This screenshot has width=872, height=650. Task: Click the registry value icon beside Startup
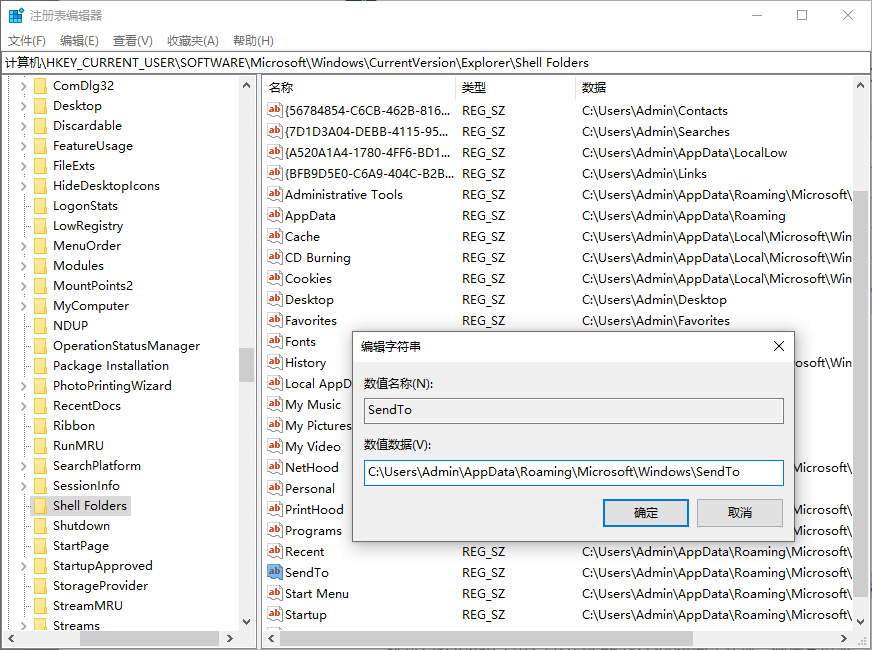click(x=275, y=615)
